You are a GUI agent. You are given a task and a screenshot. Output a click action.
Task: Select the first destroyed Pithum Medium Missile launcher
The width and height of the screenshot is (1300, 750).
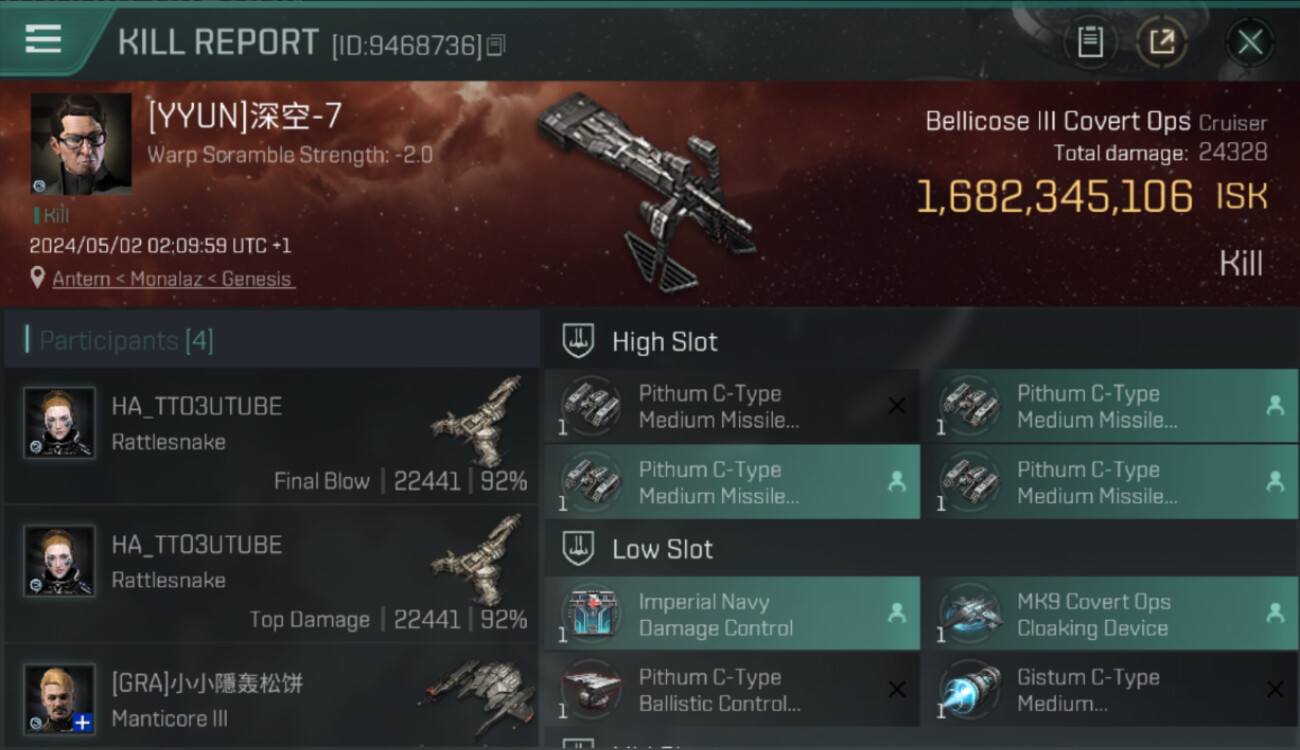732,406
